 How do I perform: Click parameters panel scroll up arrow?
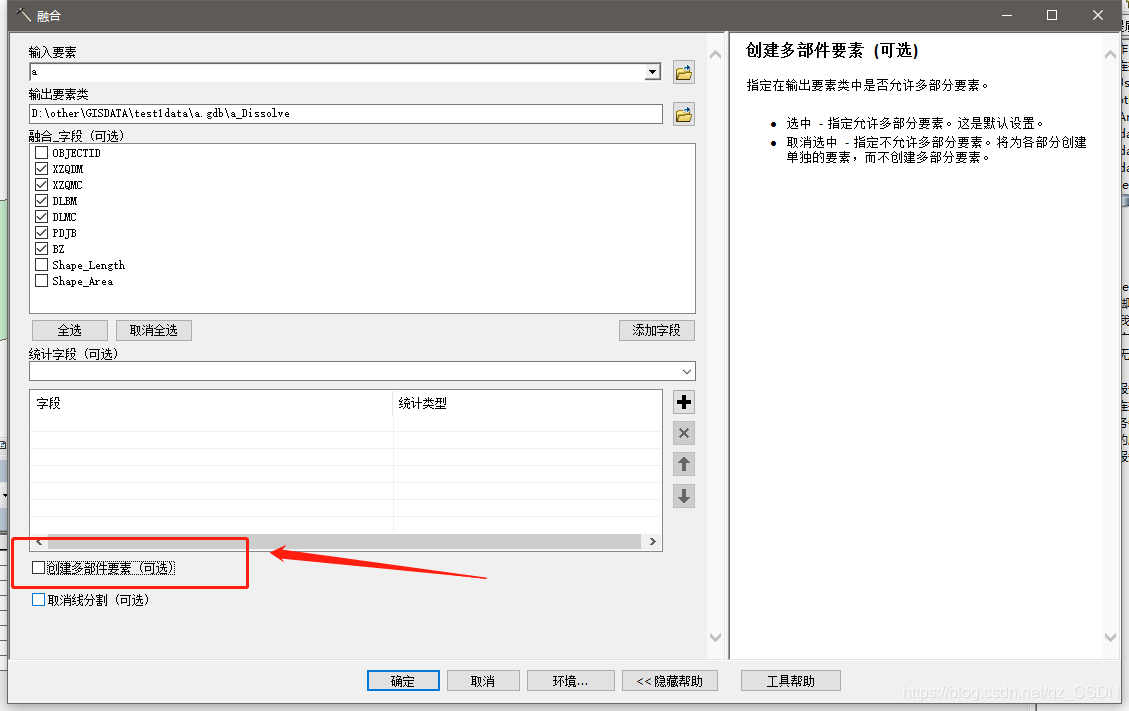pyautogui.click(x=715, y=55)
